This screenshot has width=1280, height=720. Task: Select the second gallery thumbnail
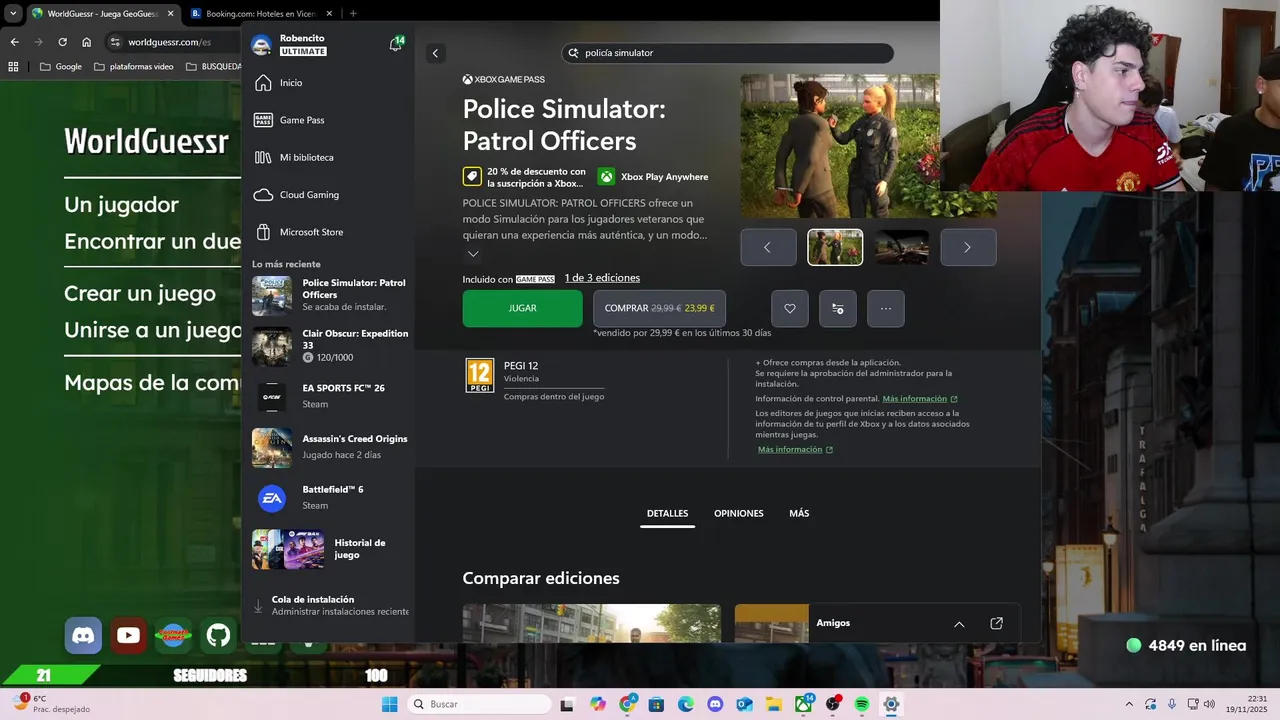click(902, 247)
